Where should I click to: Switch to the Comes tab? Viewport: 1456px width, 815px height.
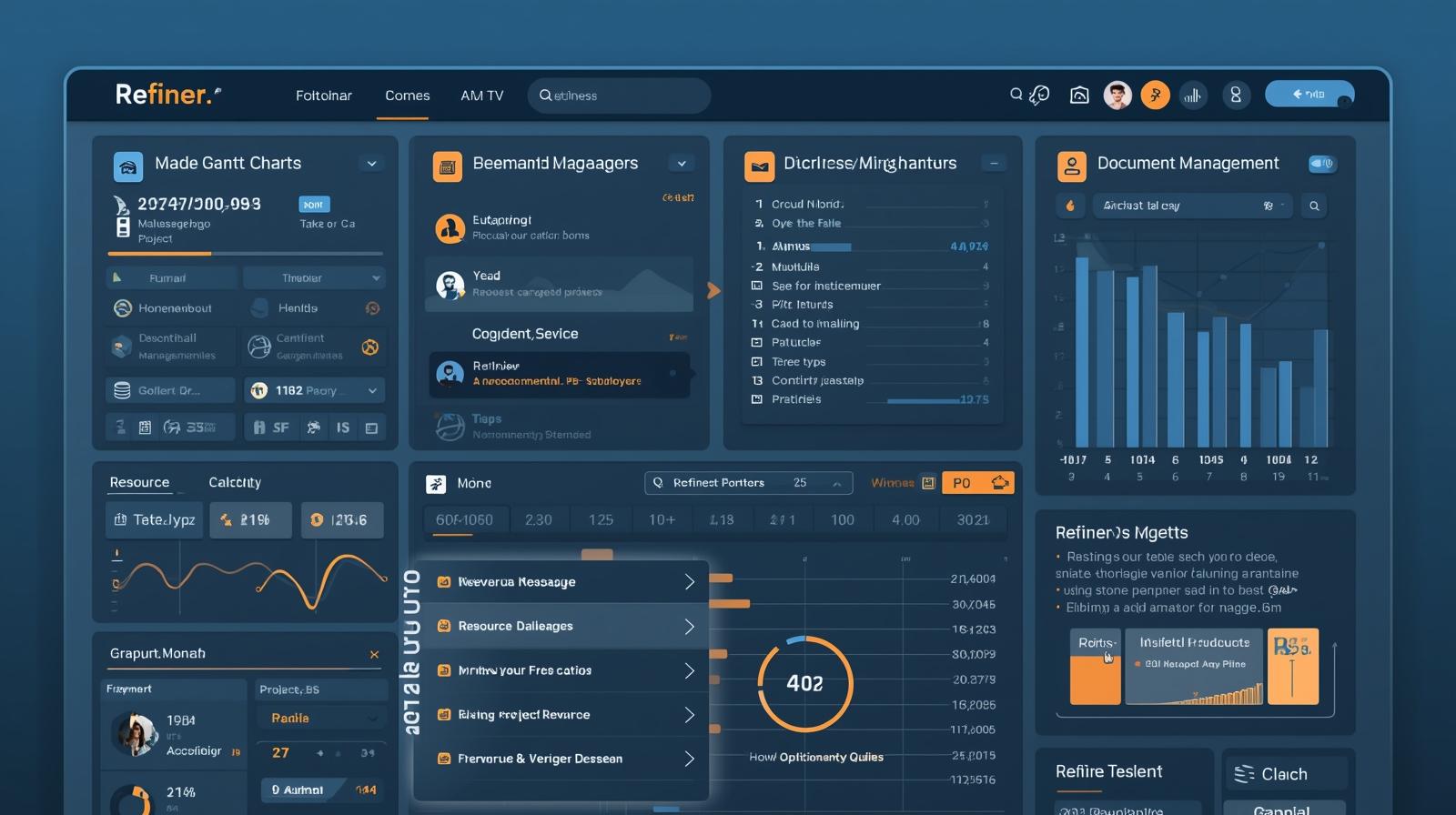click(407, 96)
